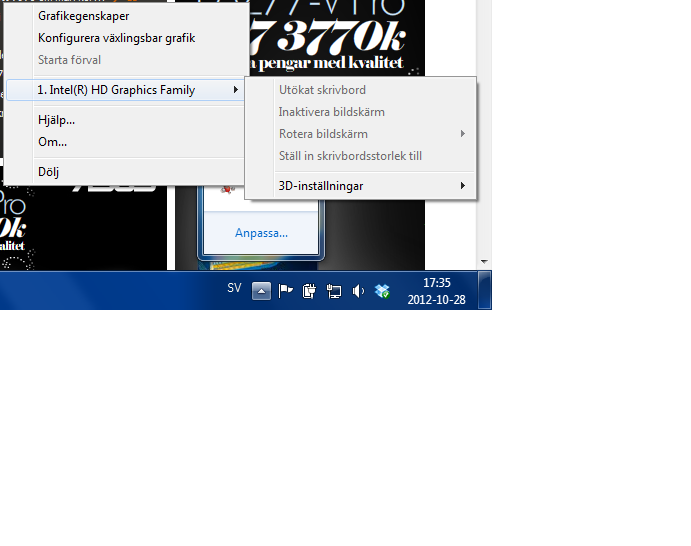Select Grafikegenskaper from the context menu
This screenshot has width=691, height=546.
tap(84, 16)
